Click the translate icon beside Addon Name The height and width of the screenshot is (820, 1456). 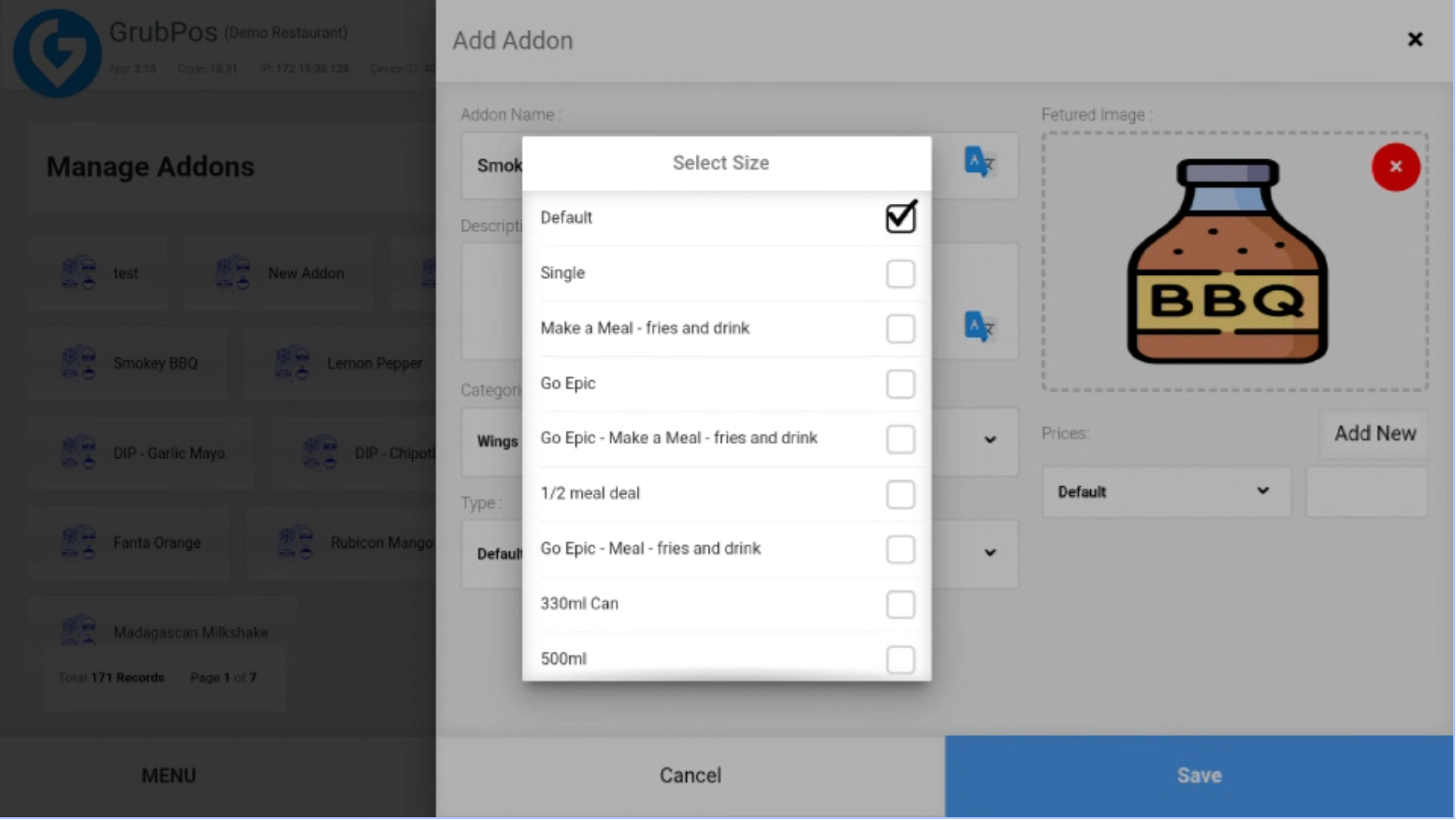(979, 163)
